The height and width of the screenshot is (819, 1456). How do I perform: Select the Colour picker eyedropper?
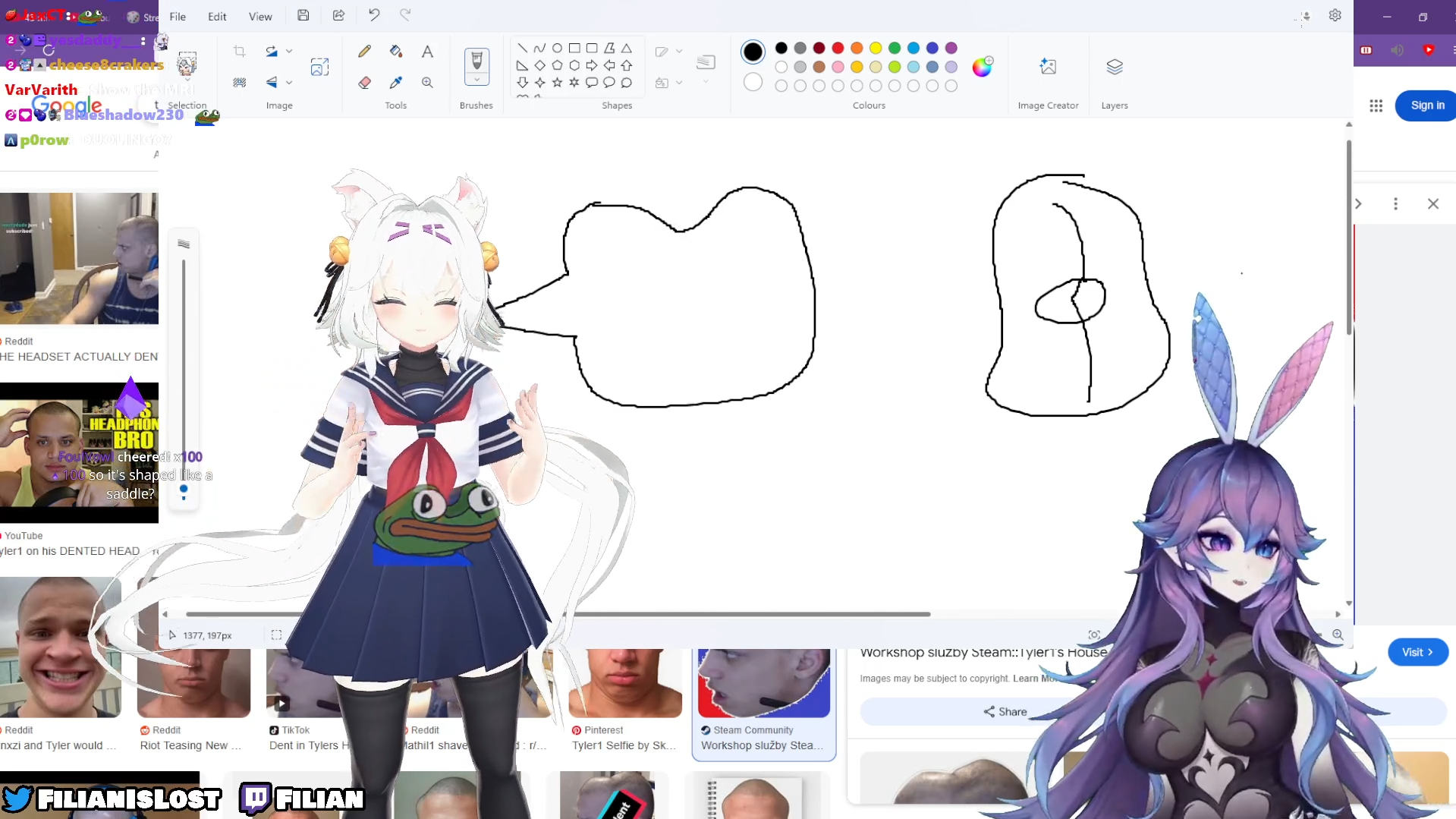pos(396,82)
